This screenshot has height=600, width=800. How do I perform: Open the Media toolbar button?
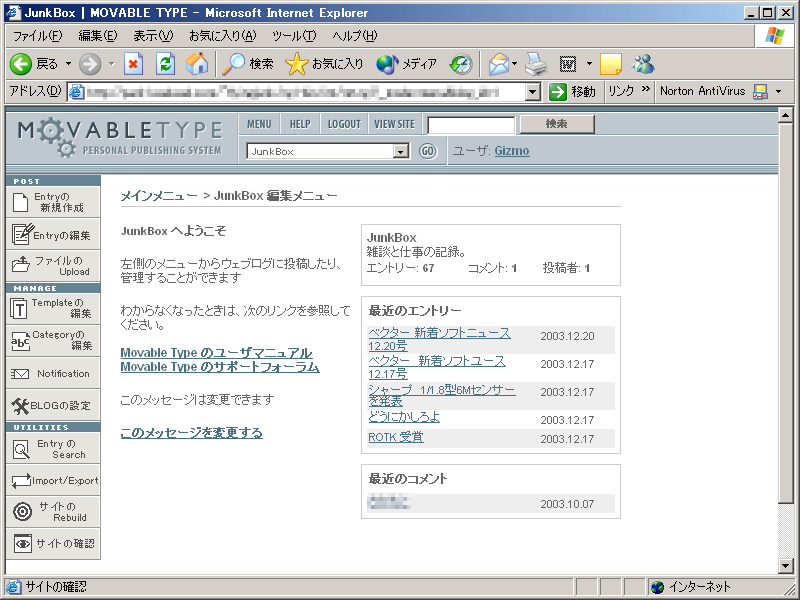407,64
